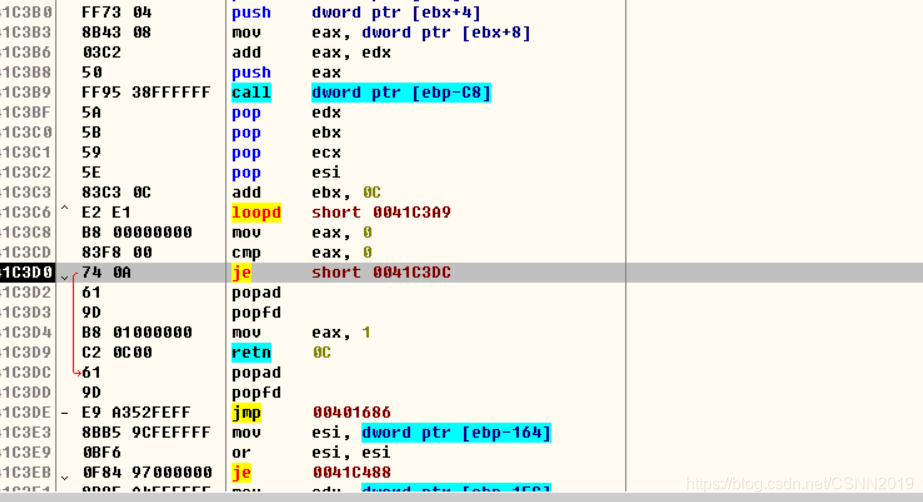923x502 pixels.
Task: Select the loopd short 0041C3A9 instruction
Action: tap(341, 212)
